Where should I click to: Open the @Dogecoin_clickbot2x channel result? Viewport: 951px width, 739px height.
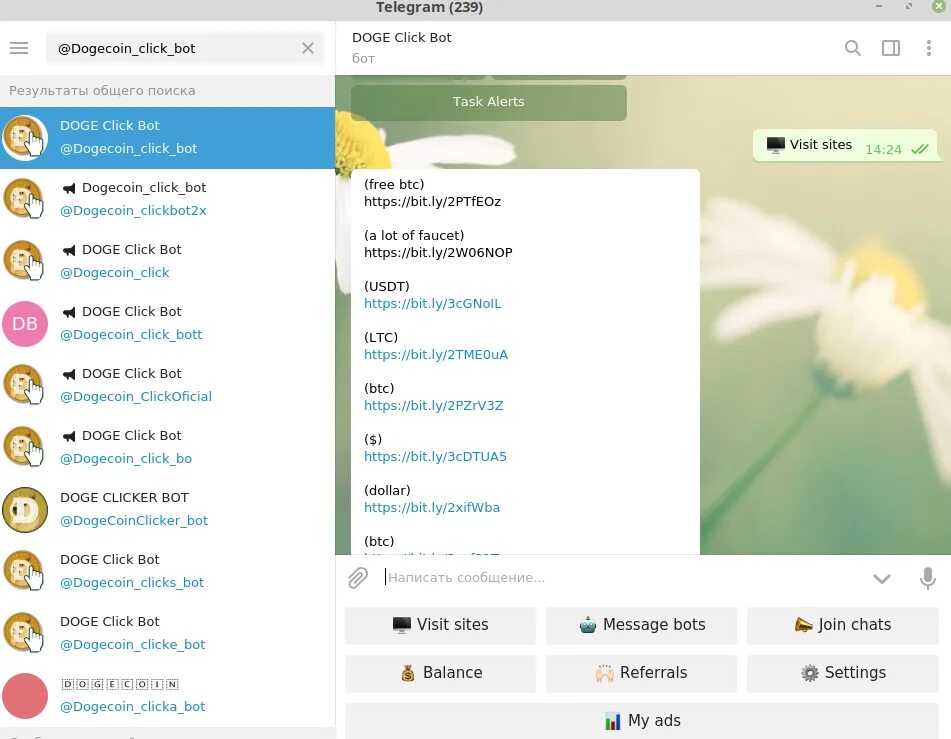coord(167,199)
